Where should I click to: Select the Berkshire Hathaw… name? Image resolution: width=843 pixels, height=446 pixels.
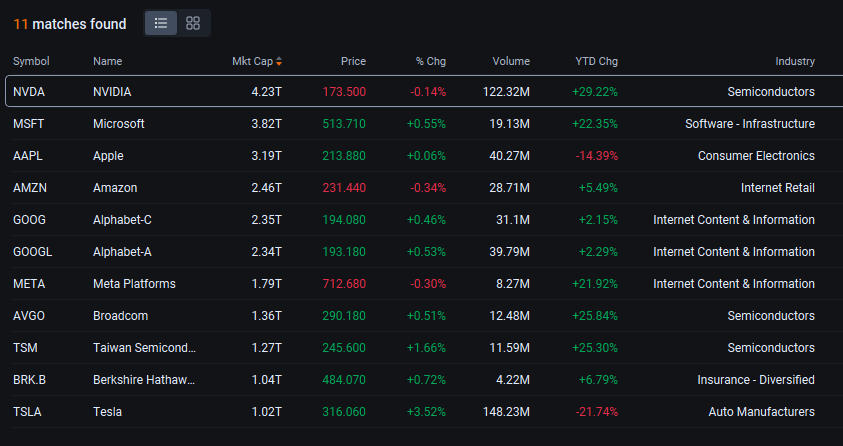coord(144,380)
